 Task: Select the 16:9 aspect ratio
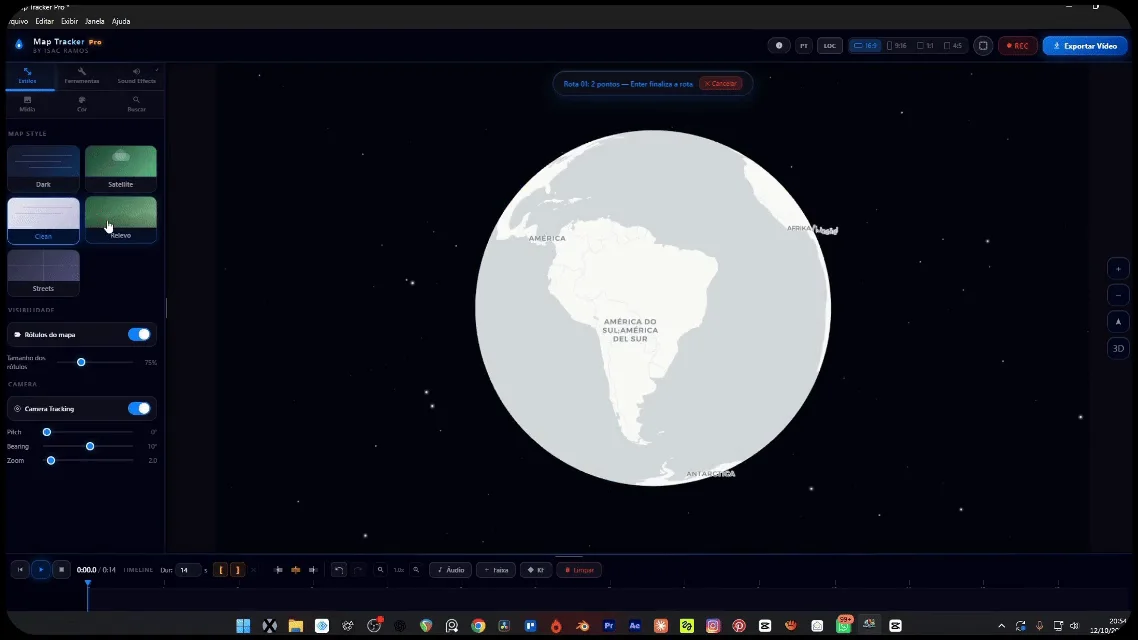(x=865, y=46)
